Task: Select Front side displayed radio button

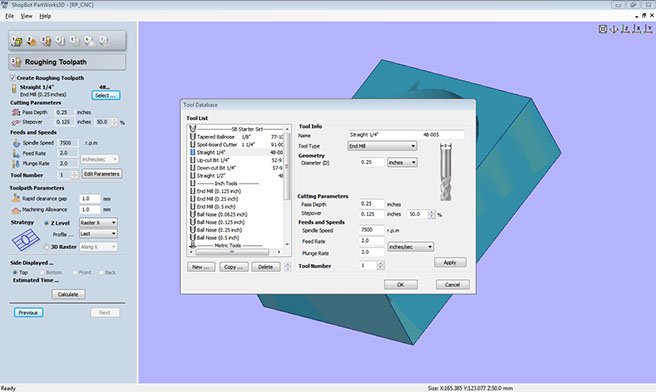Action: pyautogui.click(x=74, y=272)
